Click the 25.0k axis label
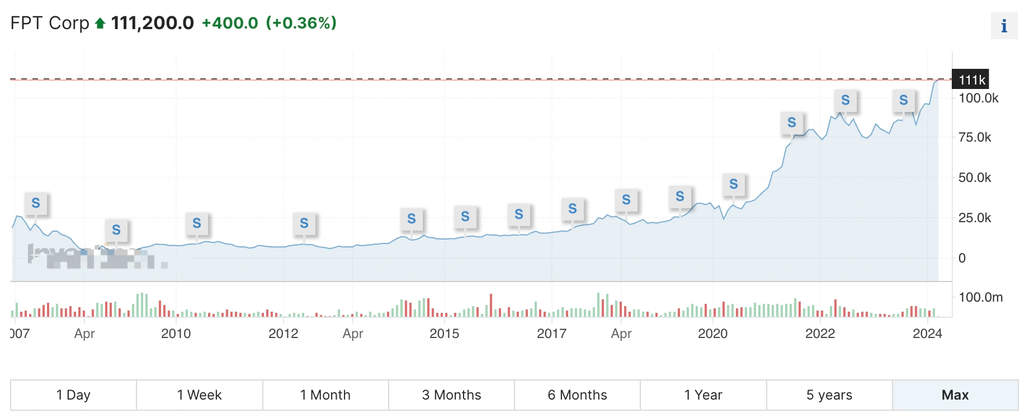The image size is (1020, 413). pyautogui.click(x=976, y=217)
